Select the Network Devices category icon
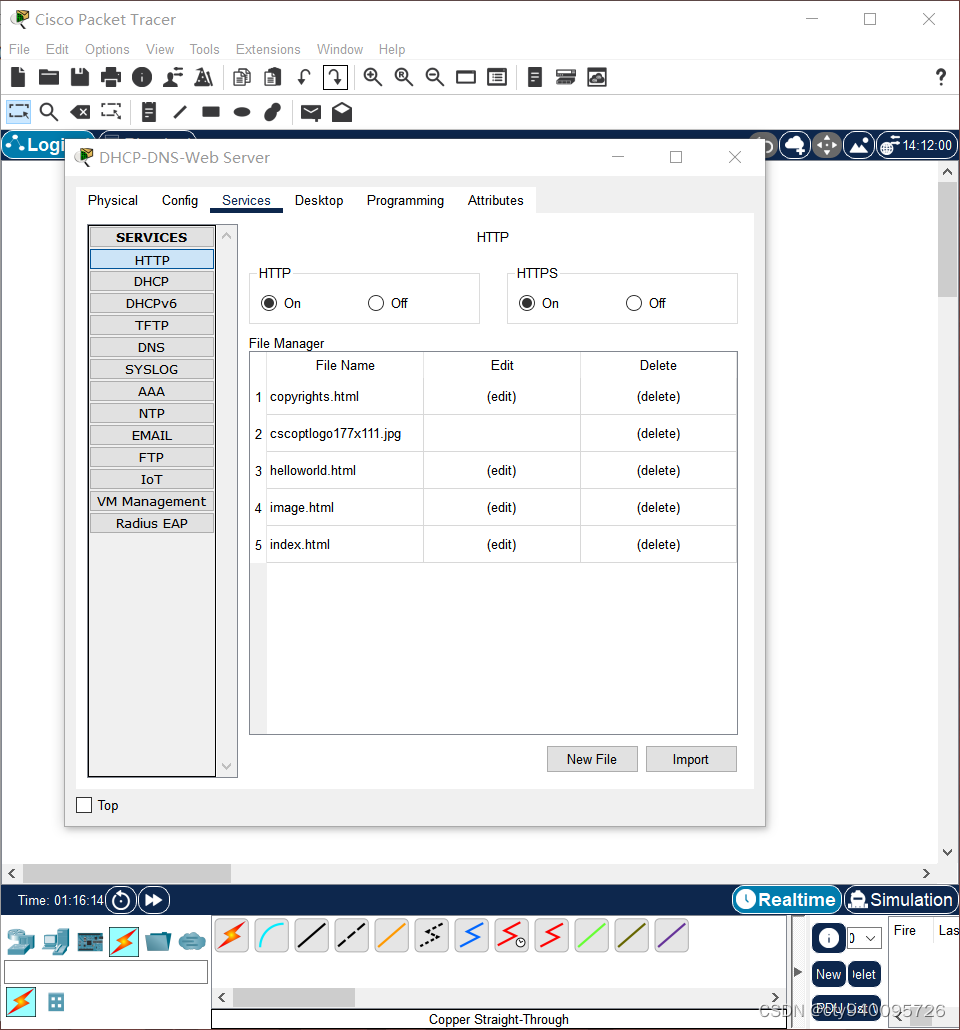 21,941
